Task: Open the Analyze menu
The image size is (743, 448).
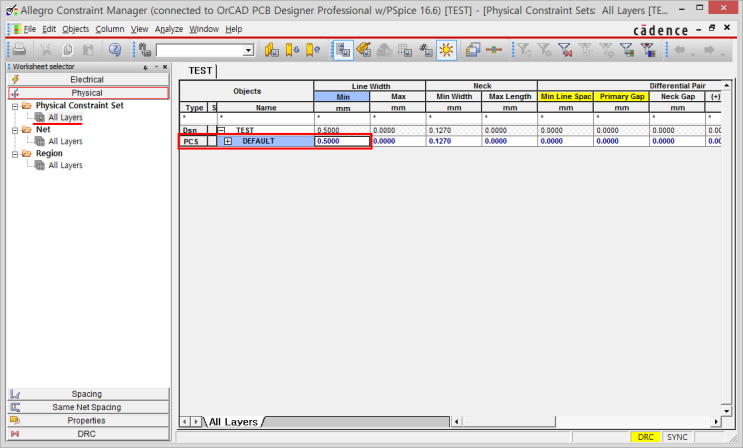Action: click(x=169, y=29)
